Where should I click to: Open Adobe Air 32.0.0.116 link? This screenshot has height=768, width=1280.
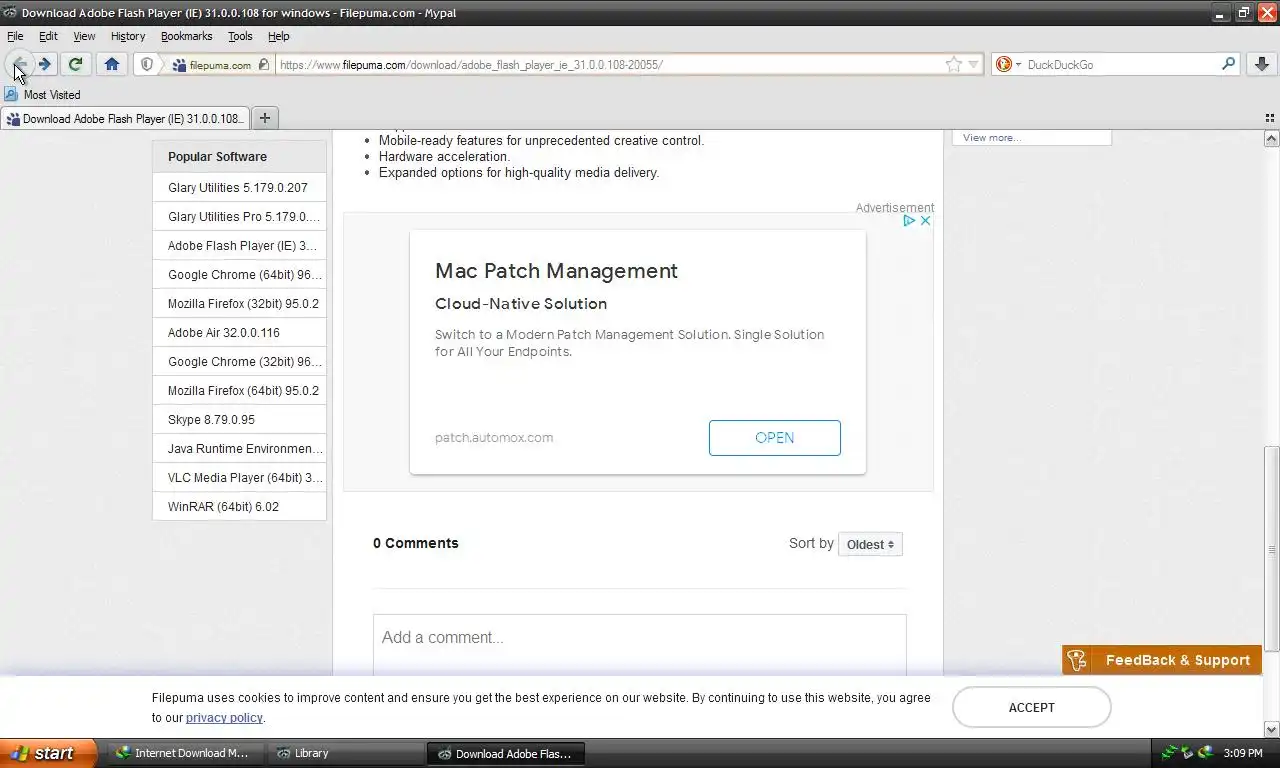(x=224, y=333)
